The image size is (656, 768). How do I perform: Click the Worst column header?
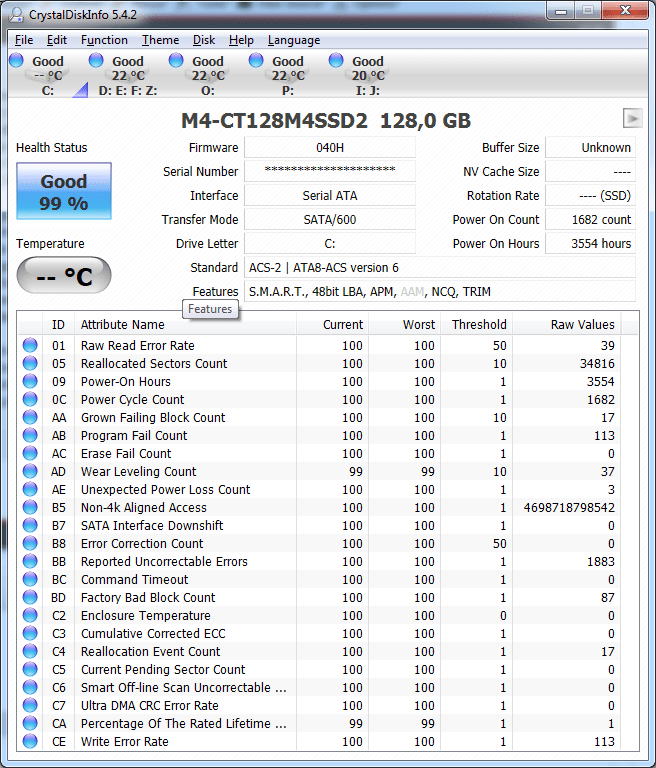(x=405, y=324)
